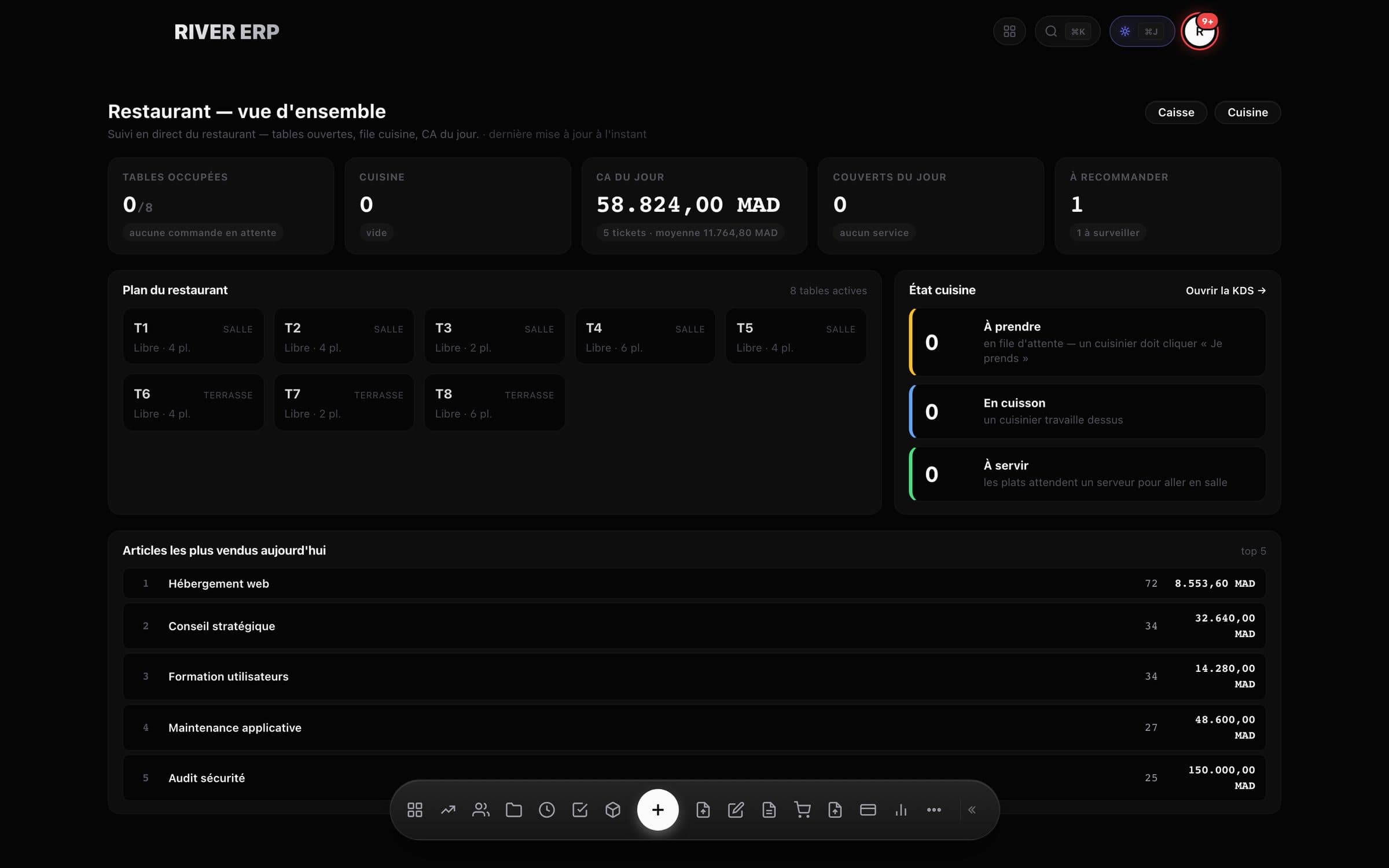
Task: Open search with the magnifier ⌘K button
Action: [1067, 31]
